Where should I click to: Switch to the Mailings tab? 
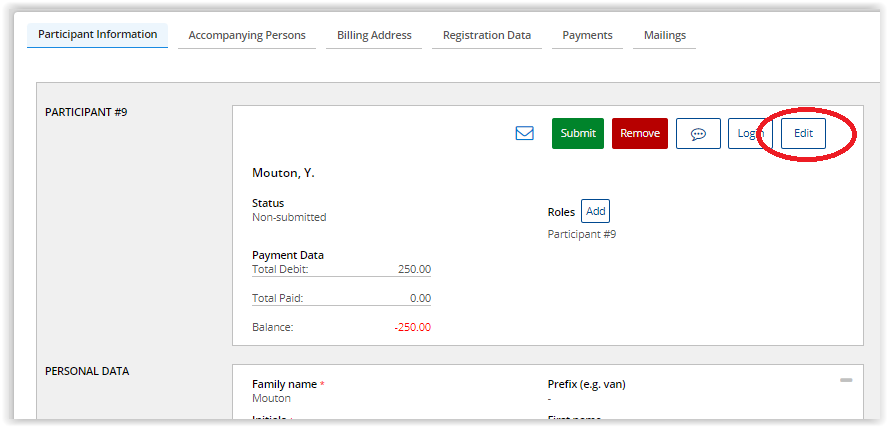pyautogui.click(x=664, y=36)
